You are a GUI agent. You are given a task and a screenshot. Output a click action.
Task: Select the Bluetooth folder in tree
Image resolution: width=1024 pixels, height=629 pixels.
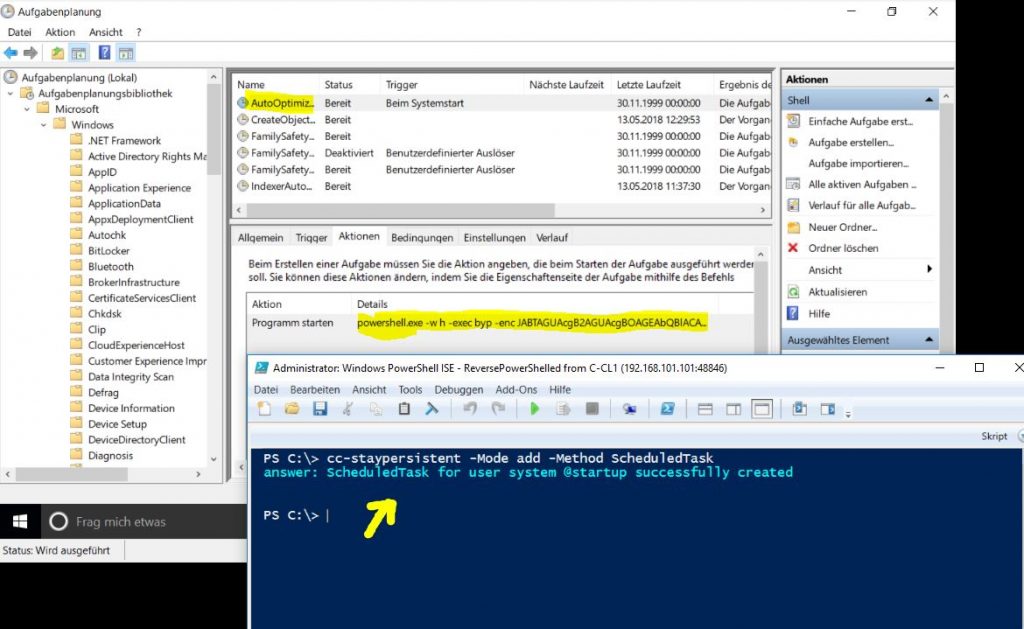[110, 266]
